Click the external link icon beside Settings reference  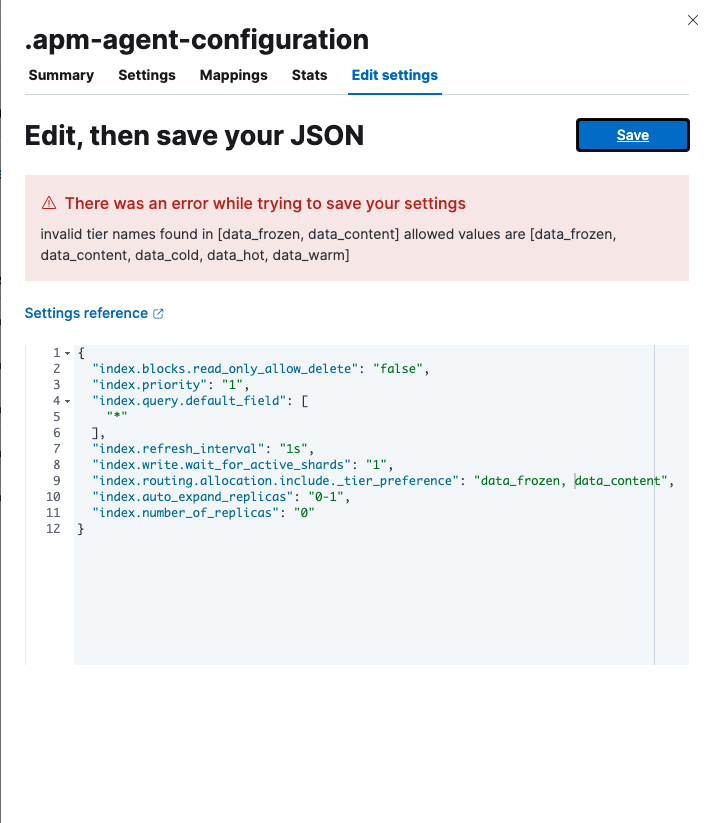[158, 314]
